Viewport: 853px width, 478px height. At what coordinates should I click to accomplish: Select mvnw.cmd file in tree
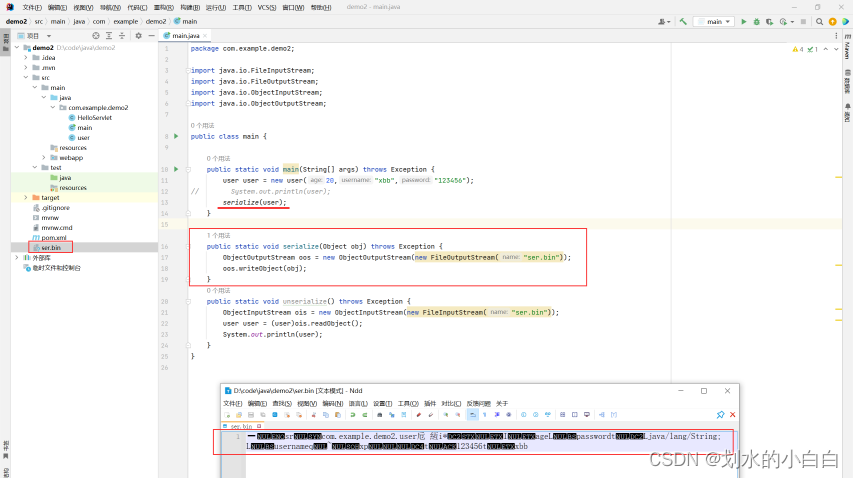pyautogui.click(x=57, y=228)
